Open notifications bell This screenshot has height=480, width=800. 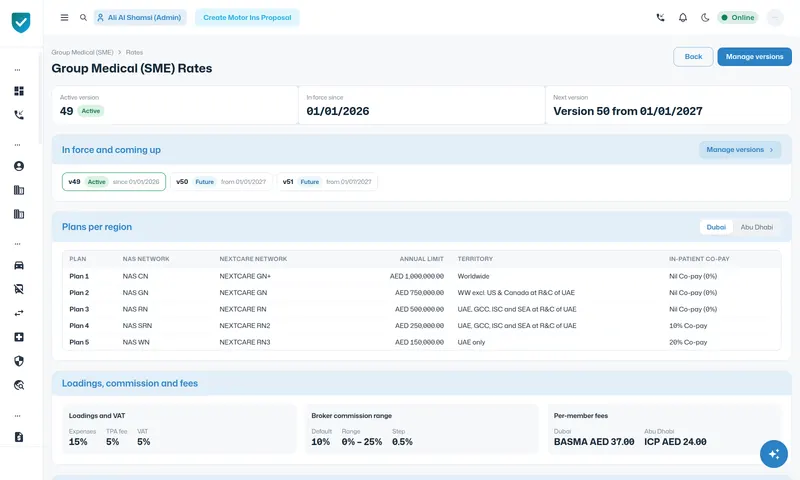(683, 17)
